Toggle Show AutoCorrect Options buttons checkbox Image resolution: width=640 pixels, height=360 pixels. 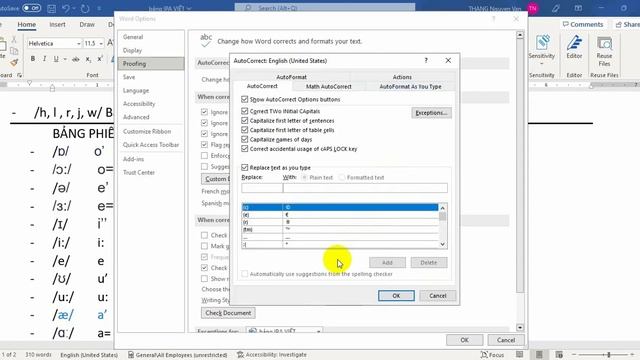point(244,99)
